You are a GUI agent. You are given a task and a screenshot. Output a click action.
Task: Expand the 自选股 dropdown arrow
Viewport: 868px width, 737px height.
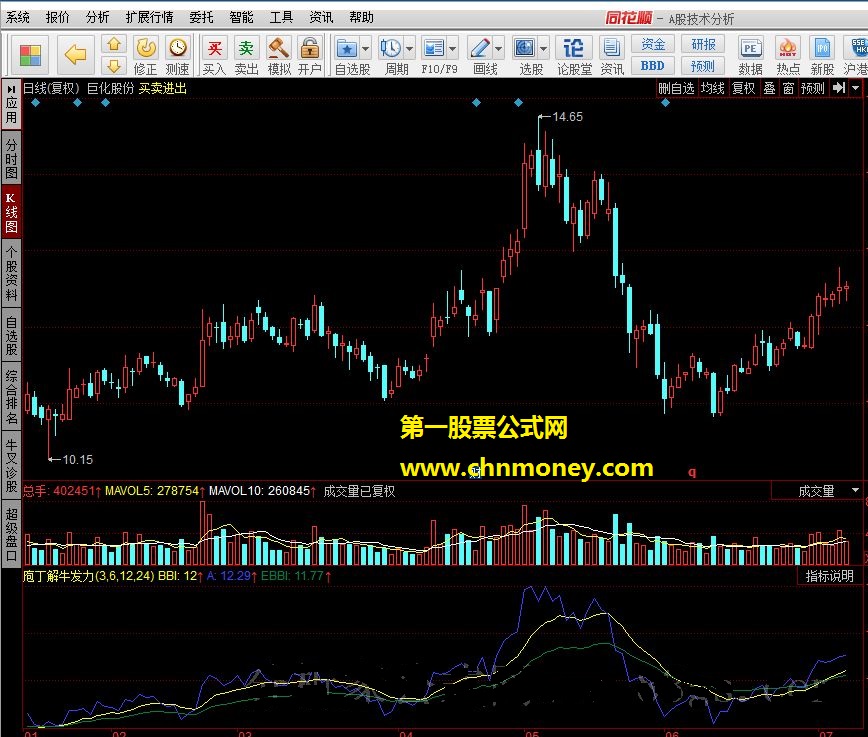click(365, 49)
